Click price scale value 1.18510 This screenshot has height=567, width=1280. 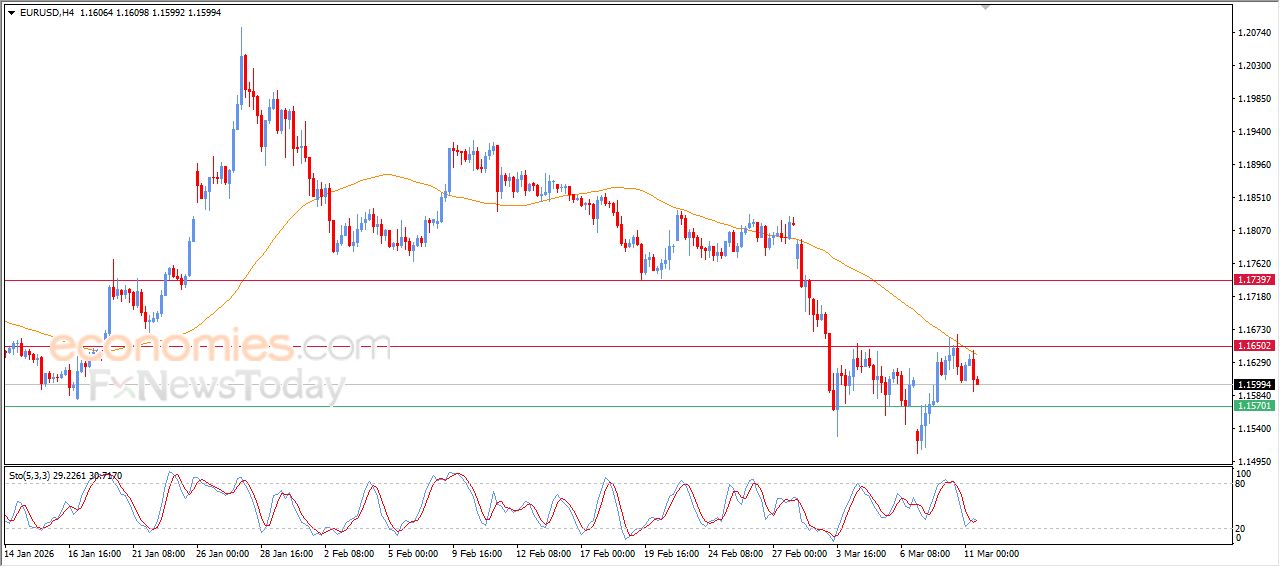(1254, 198)
